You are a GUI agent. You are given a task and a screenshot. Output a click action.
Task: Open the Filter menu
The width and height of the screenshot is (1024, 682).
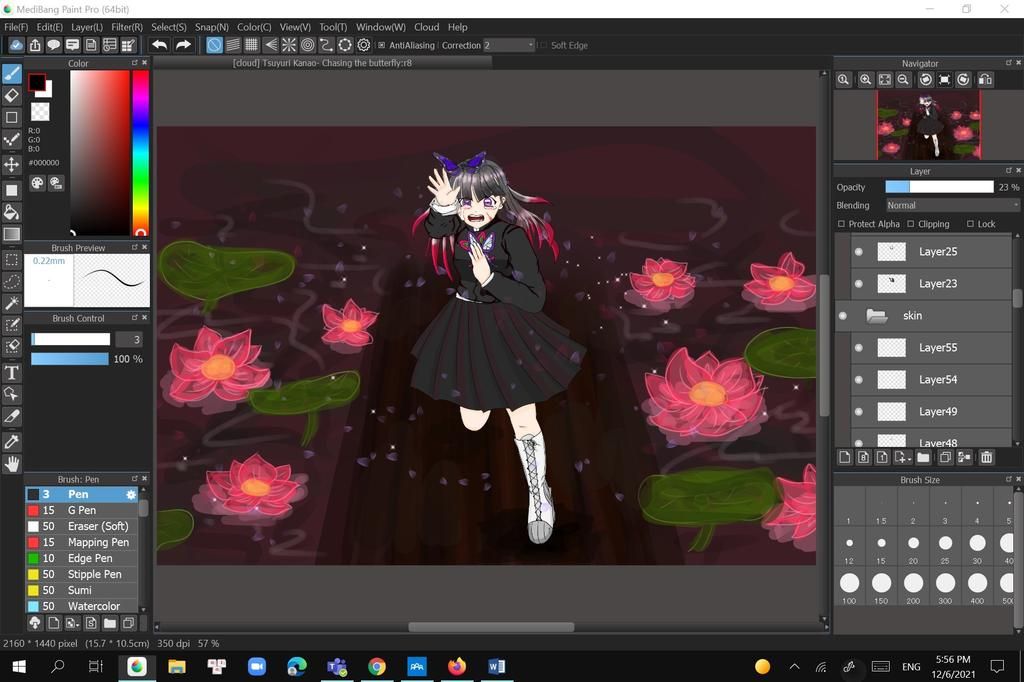(x=127, y=27)
